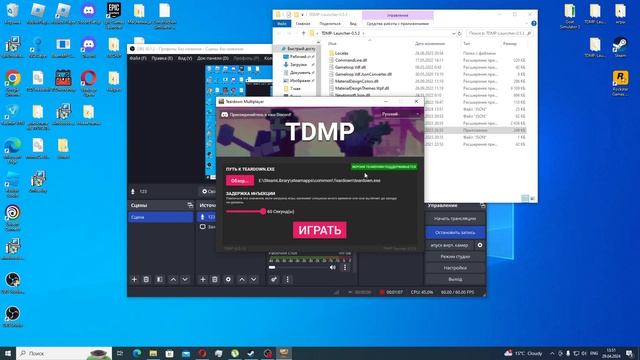Open Настройки button in OBS controls
Image resolution: width=640 pixels, height=360 pixels.
pos(455,268)
